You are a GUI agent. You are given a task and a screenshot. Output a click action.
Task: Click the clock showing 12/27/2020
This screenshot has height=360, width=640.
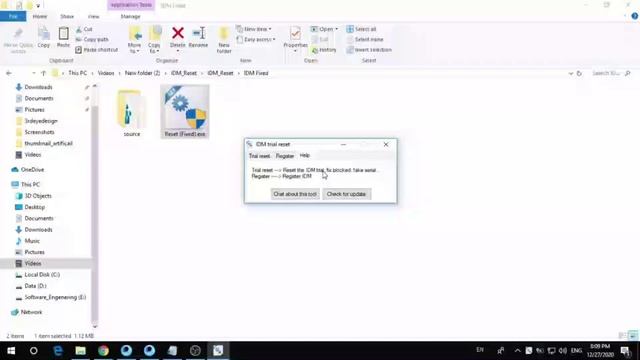[600, 351]
